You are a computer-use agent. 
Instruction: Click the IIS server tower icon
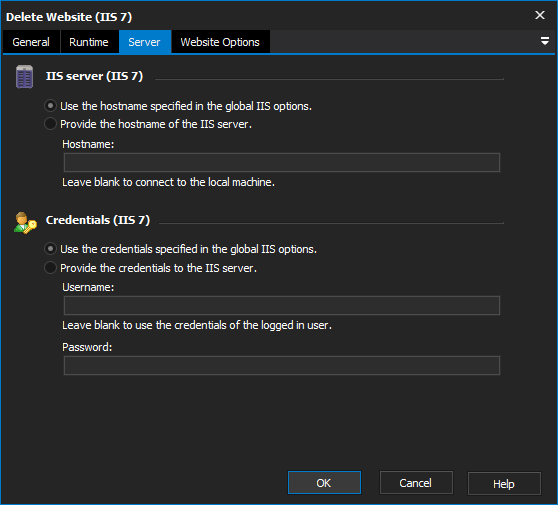tap(25, 77)
